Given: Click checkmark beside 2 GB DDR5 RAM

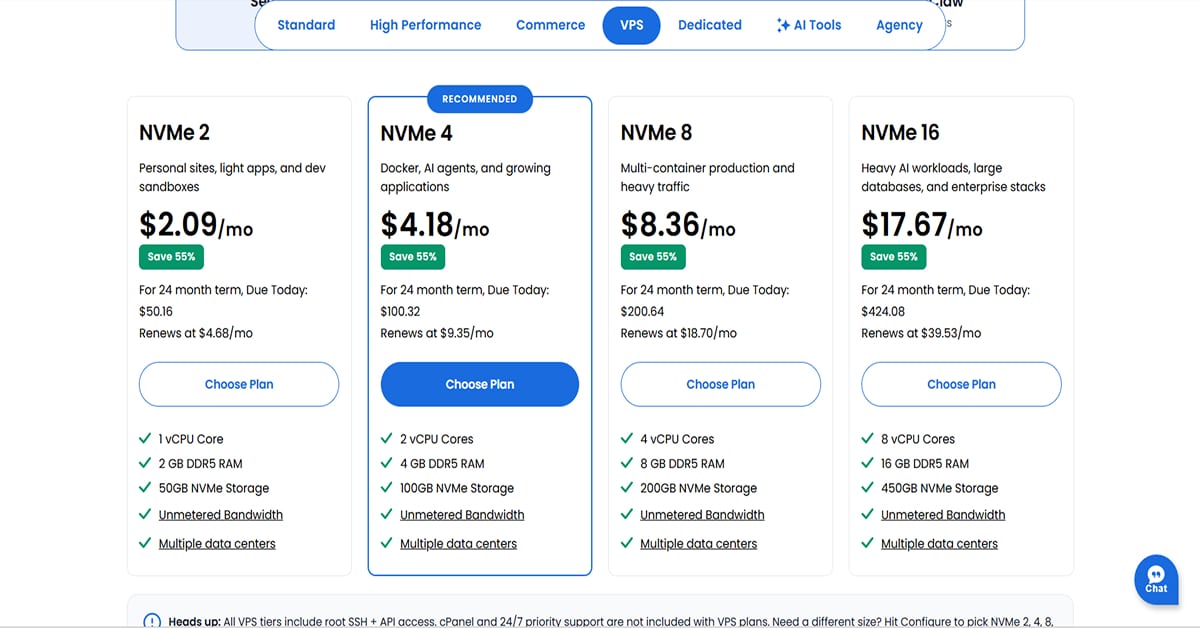Looking at the screenshot, I should click(146, 463).
